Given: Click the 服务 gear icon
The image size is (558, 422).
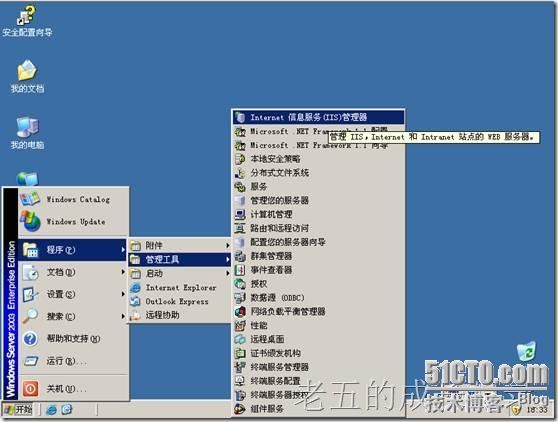Looking at the screenshot, I should pyautogui.click(x=240, y=186).
